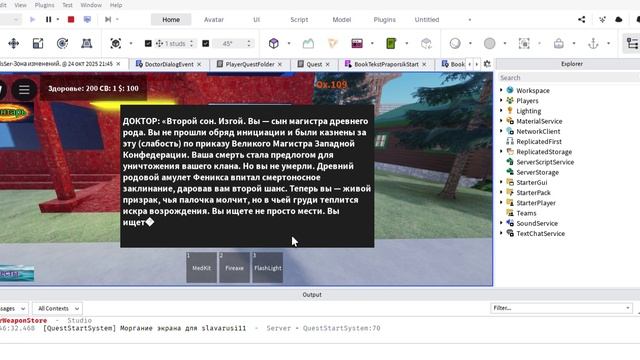Open the Window menu
Image resolution: width=640 pixels, height=360 pixels.
point(91,5)
